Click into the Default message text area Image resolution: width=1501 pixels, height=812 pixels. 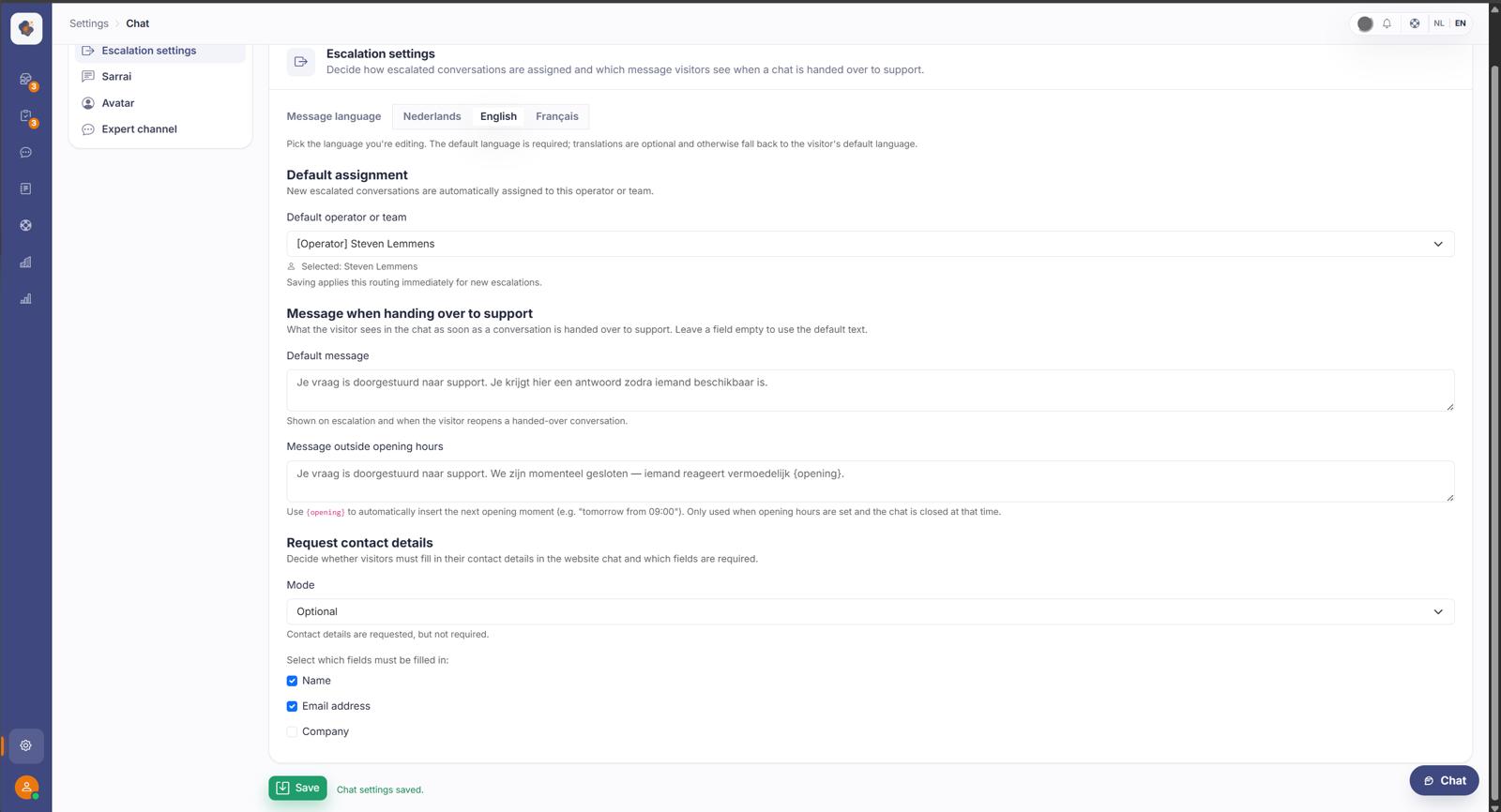tap(871, 390)
